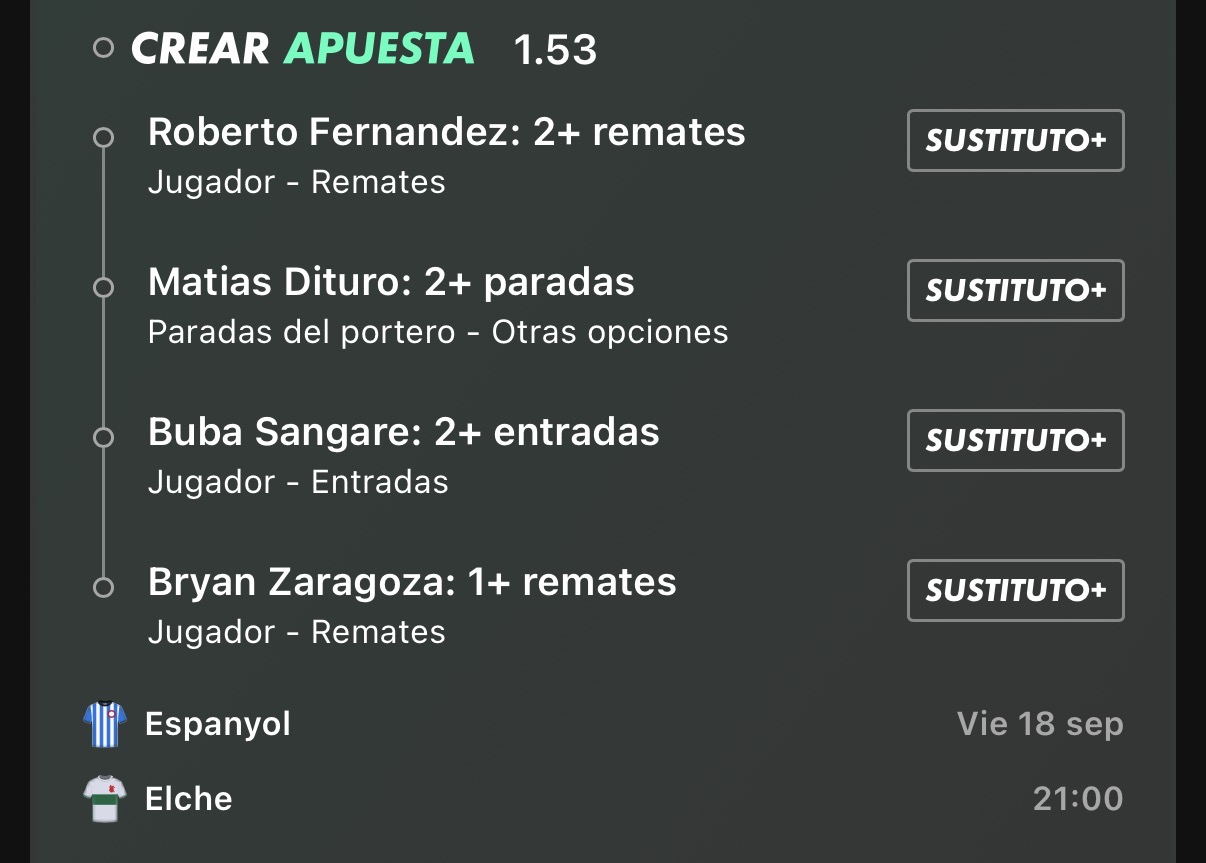Click the circle node next to Roberto Fernandez
Viewport: 1206px width, 863px height.
pyautogui.click(x=103, y=138)
